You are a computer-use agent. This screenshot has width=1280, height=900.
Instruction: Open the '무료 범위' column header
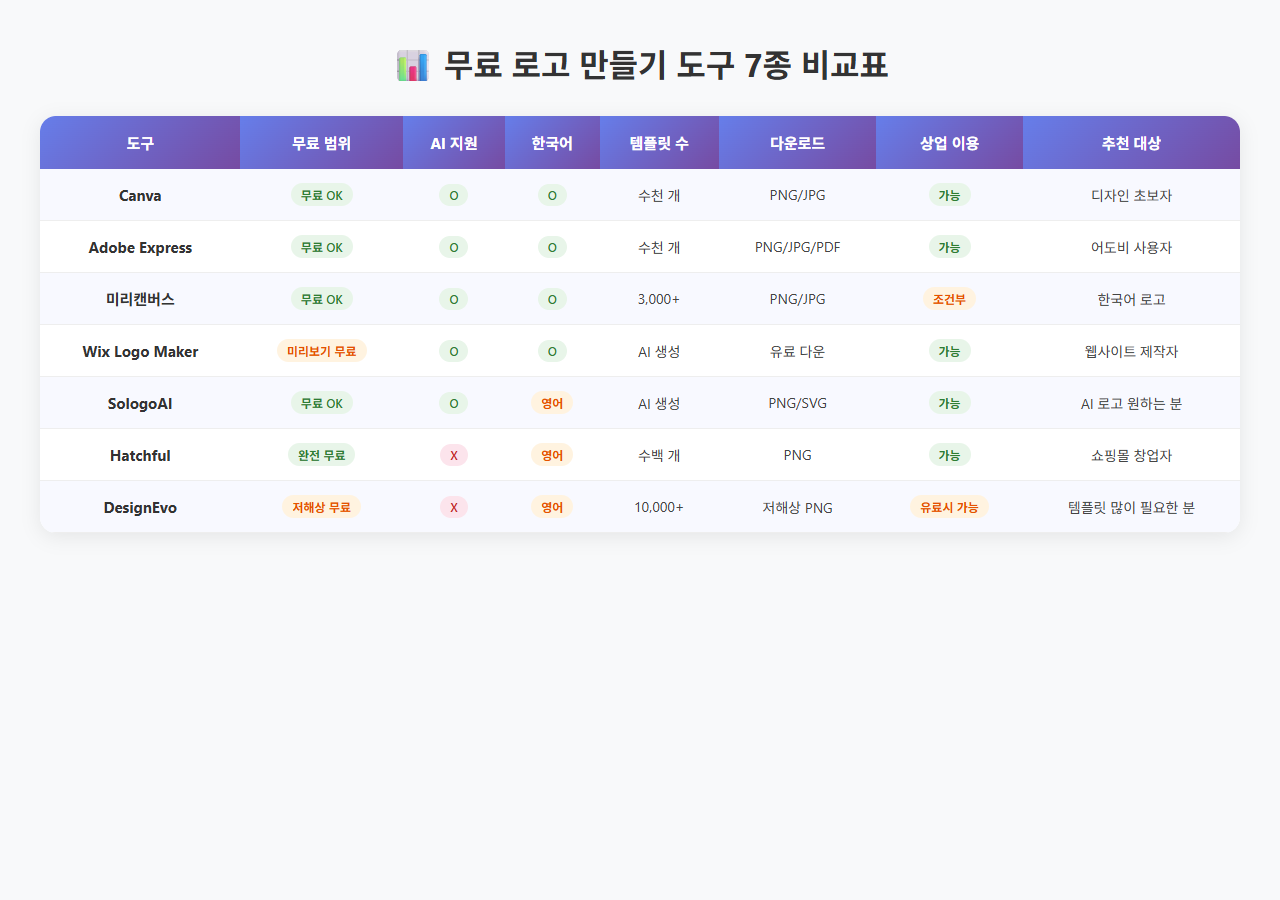[x=321, y=142]
